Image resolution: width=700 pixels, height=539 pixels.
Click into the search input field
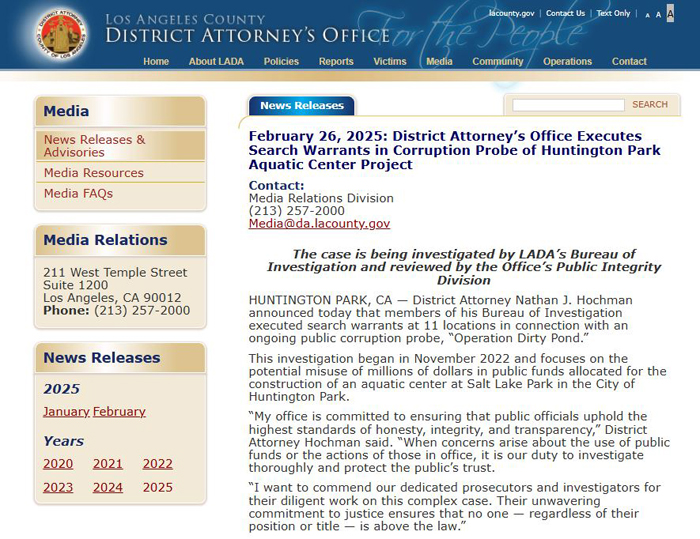point(568,105)
